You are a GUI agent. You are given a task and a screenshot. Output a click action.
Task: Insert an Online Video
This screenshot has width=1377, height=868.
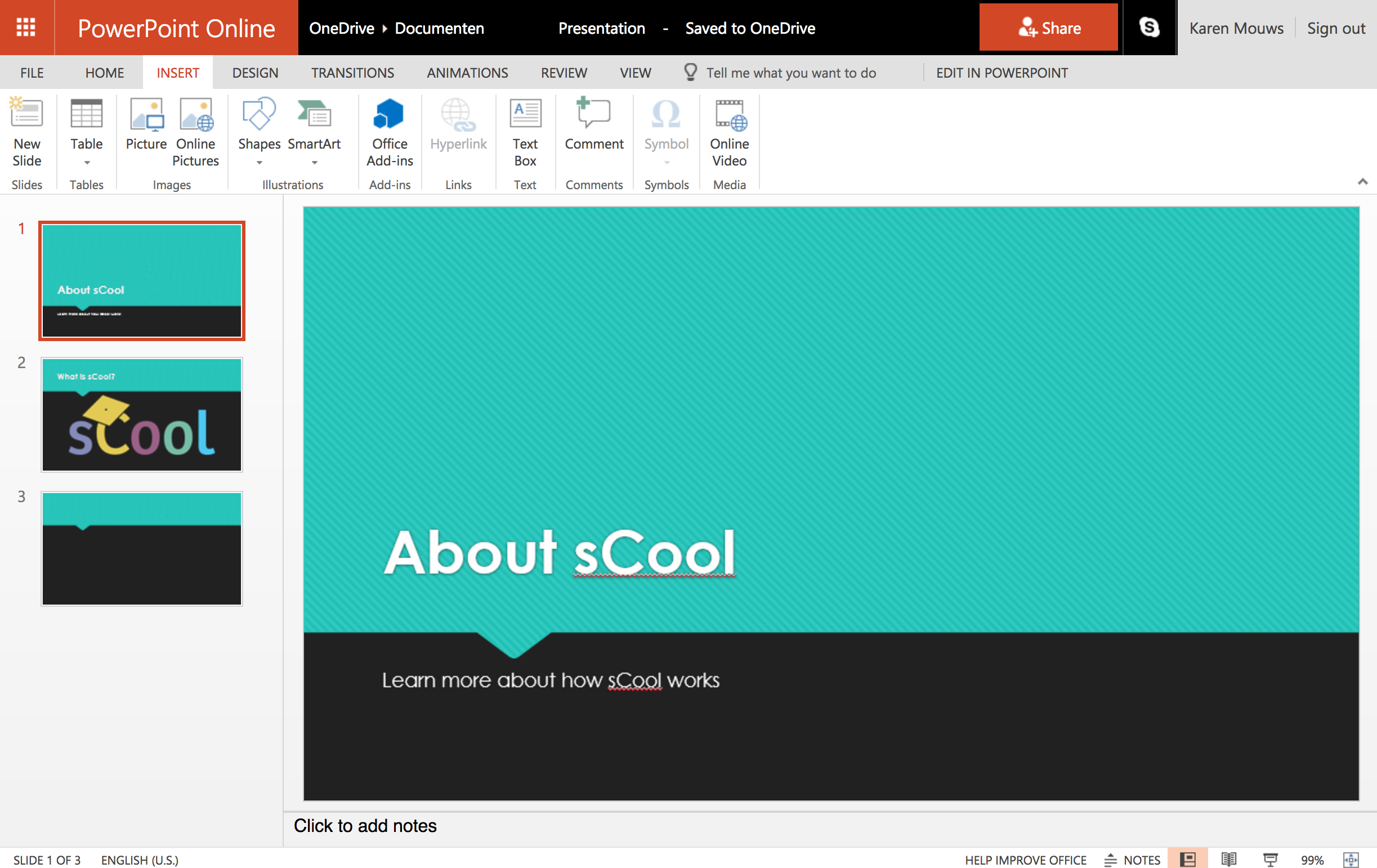(x=729, y=132)
